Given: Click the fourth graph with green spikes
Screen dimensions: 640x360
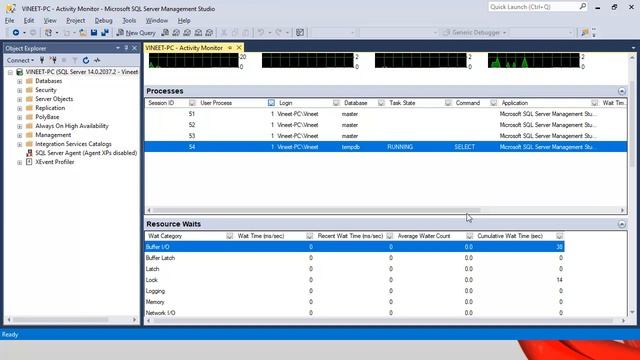Looking at the screenshot, I should pos(533,60).
